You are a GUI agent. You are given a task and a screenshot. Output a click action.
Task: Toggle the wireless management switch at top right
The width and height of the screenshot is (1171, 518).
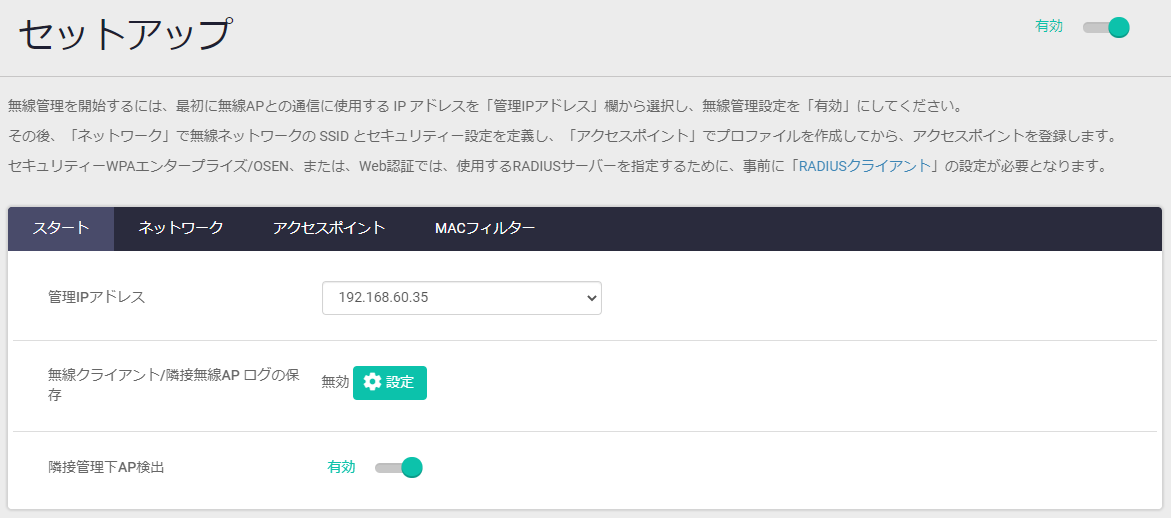pyautogui.click(x=1105, y=27)
